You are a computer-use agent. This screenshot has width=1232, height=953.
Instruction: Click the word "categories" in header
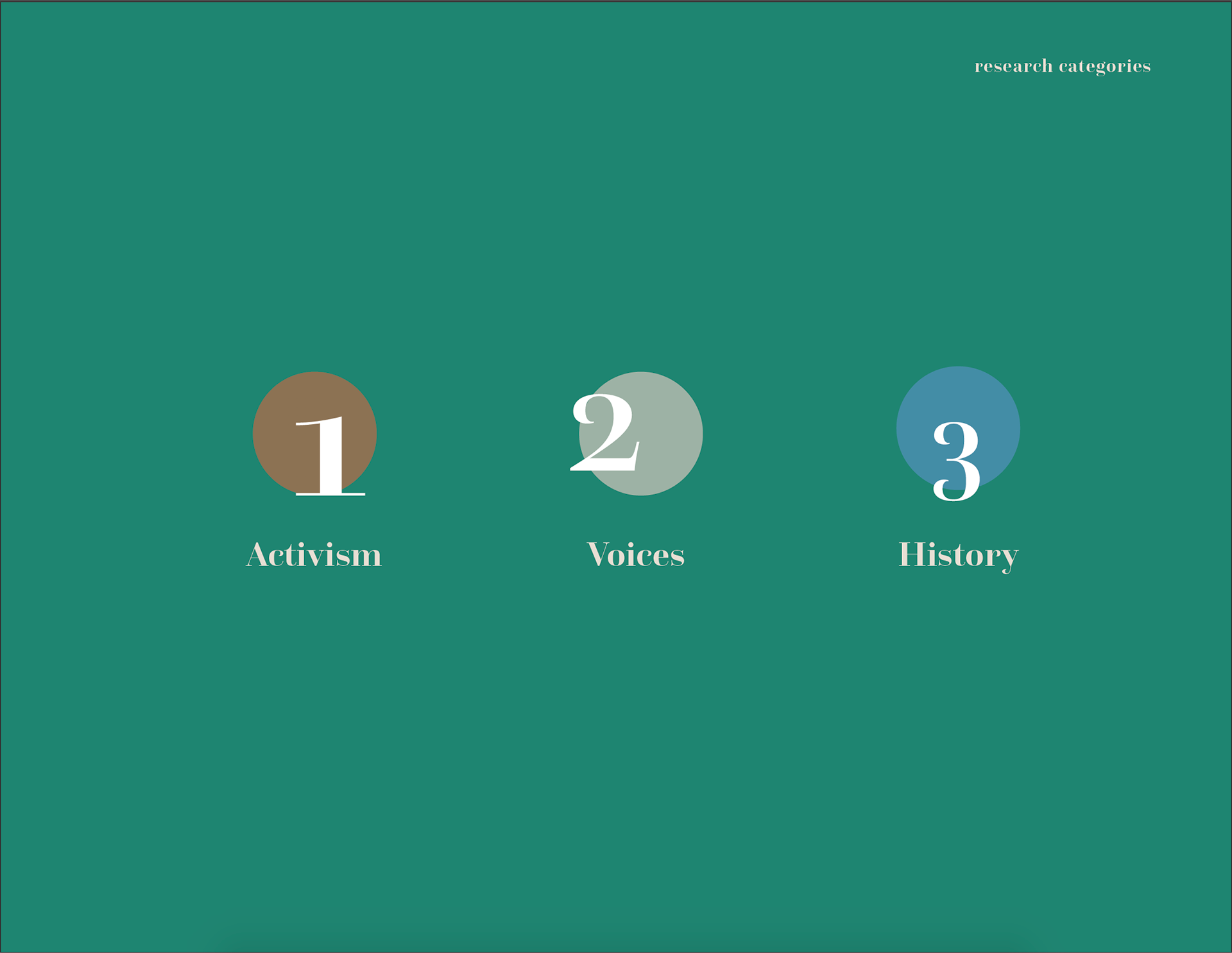coord(1104,67)
